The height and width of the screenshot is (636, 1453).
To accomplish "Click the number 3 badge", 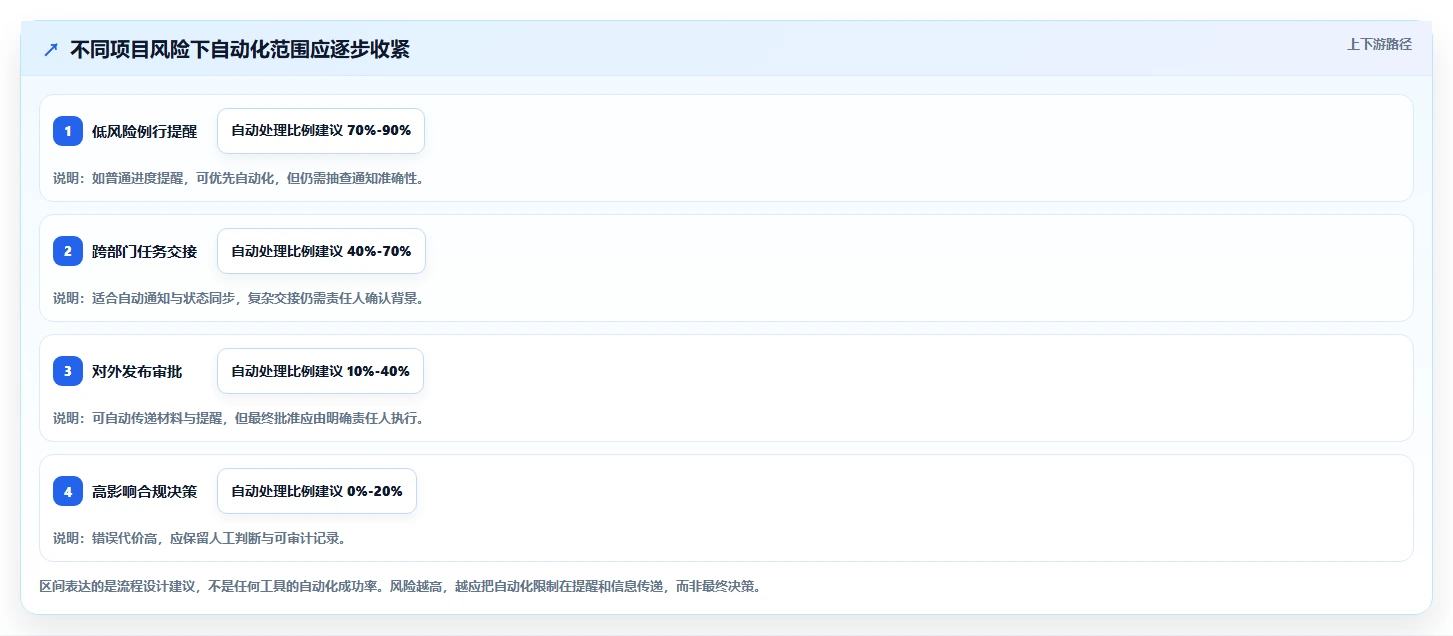I will 68,371.
